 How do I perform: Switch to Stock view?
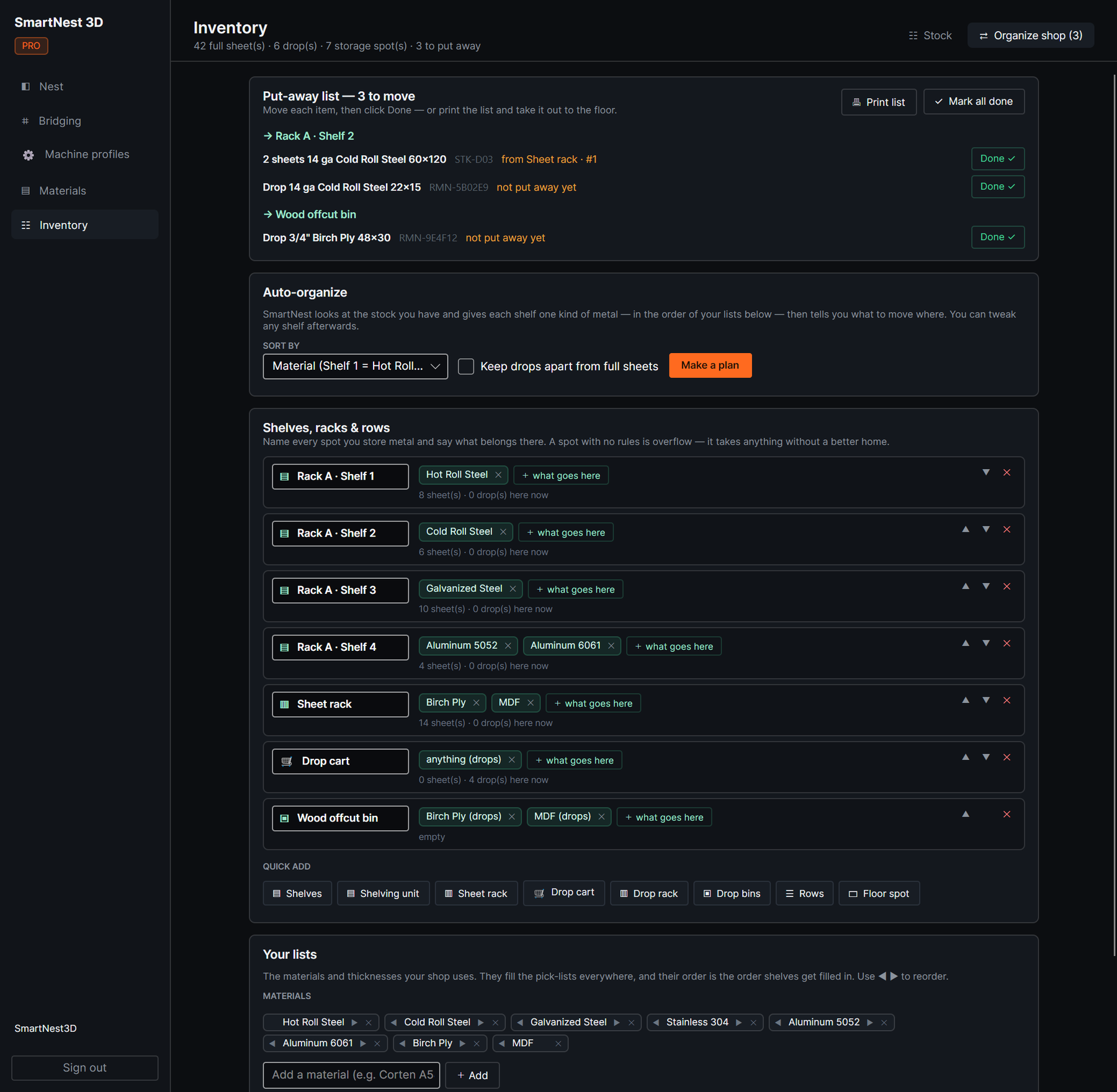click(930, 36)
